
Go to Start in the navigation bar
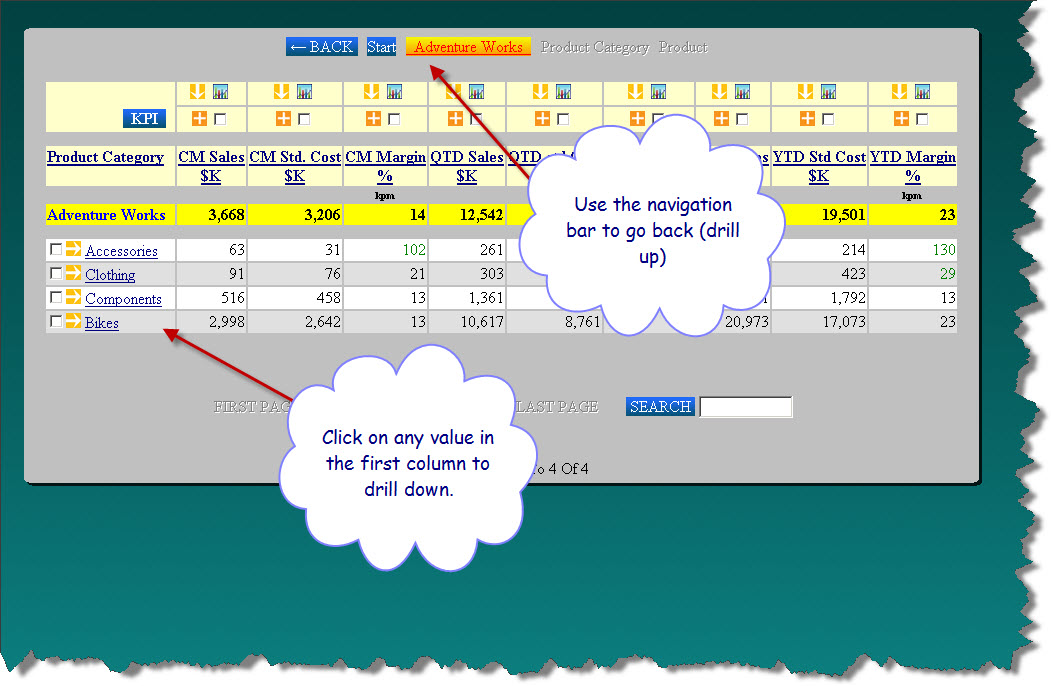coord(381,47)
